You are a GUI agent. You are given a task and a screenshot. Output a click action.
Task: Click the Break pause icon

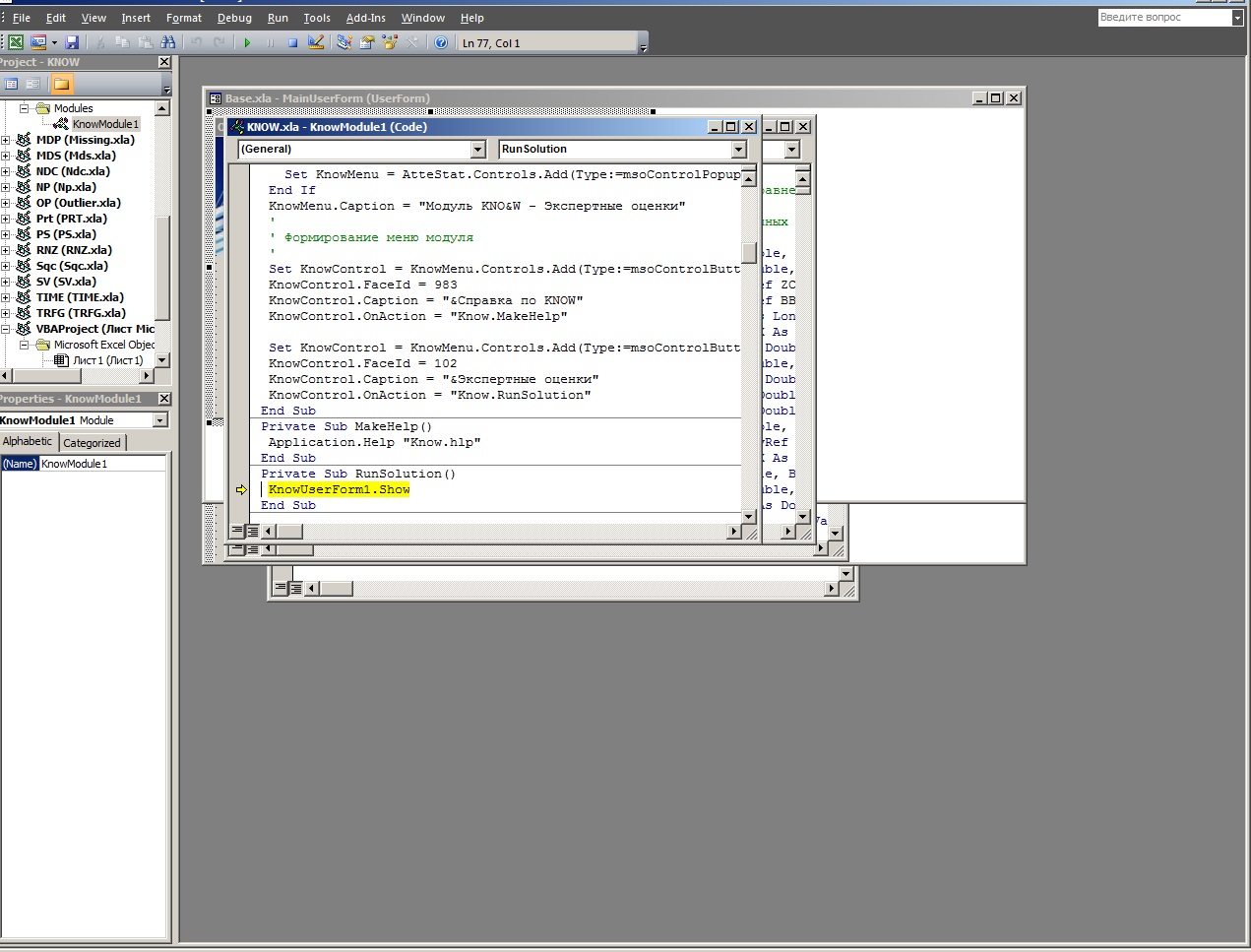(x=270, y=42)
